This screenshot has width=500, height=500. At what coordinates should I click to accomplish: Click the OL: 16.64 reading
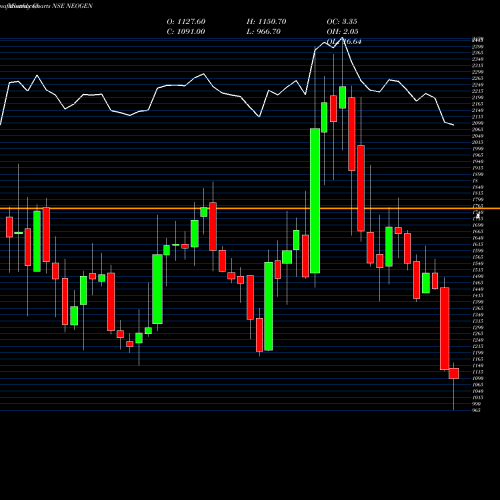[x=344, y=41]
